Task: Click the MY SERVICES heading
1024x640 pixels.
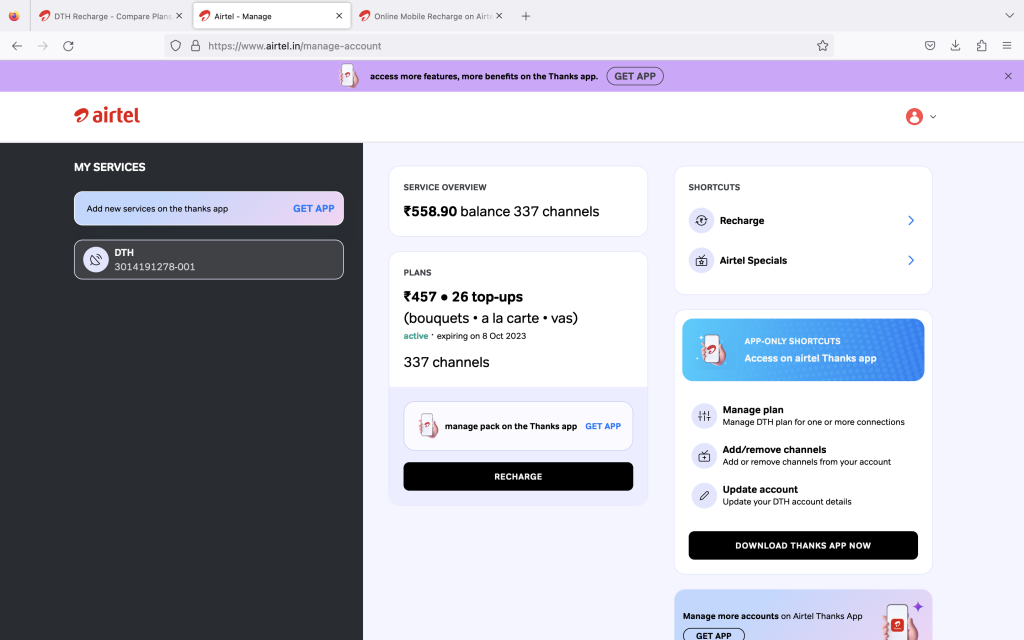Action: (x=110, y=167)
